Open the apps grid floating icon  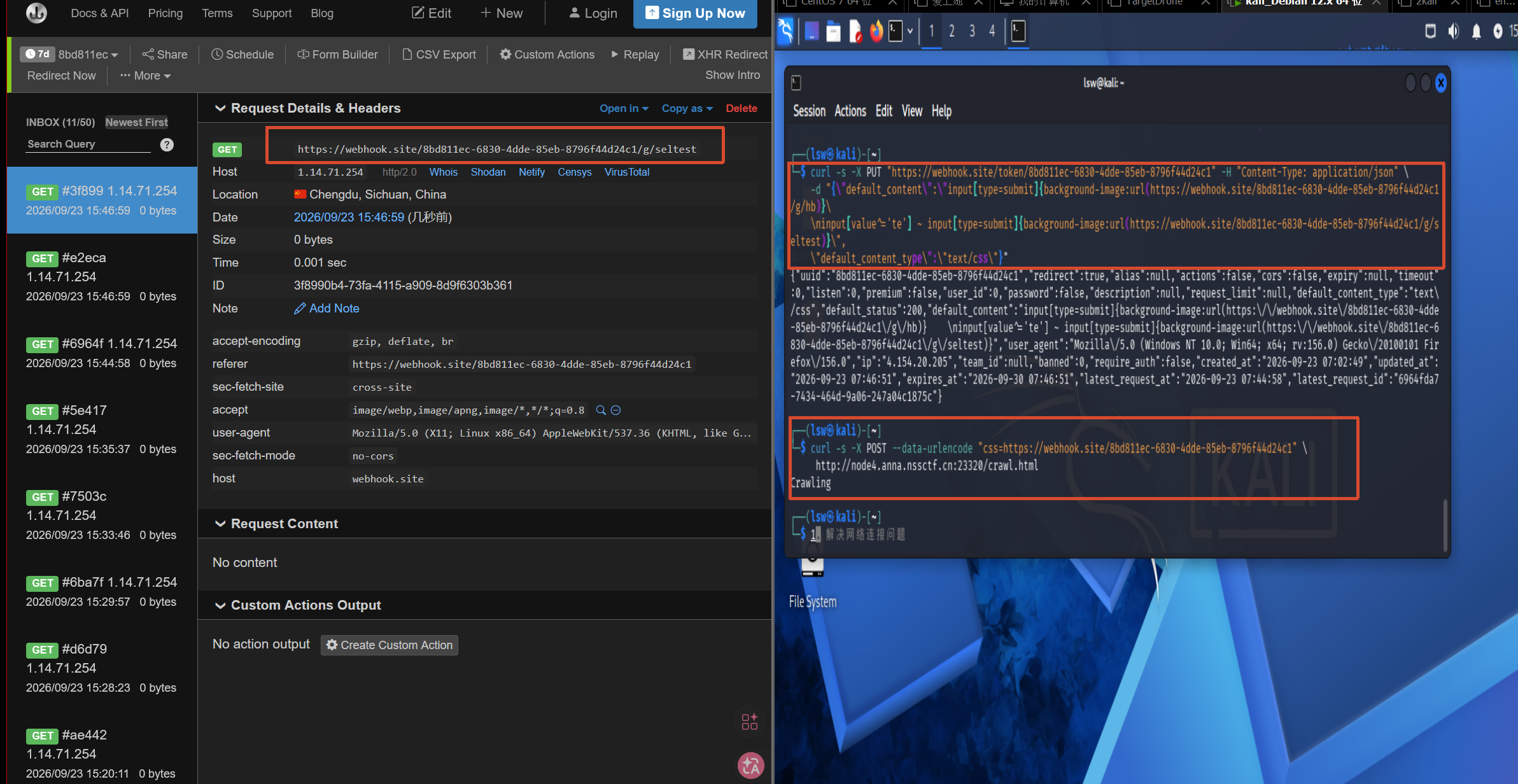tap(750, 722)
